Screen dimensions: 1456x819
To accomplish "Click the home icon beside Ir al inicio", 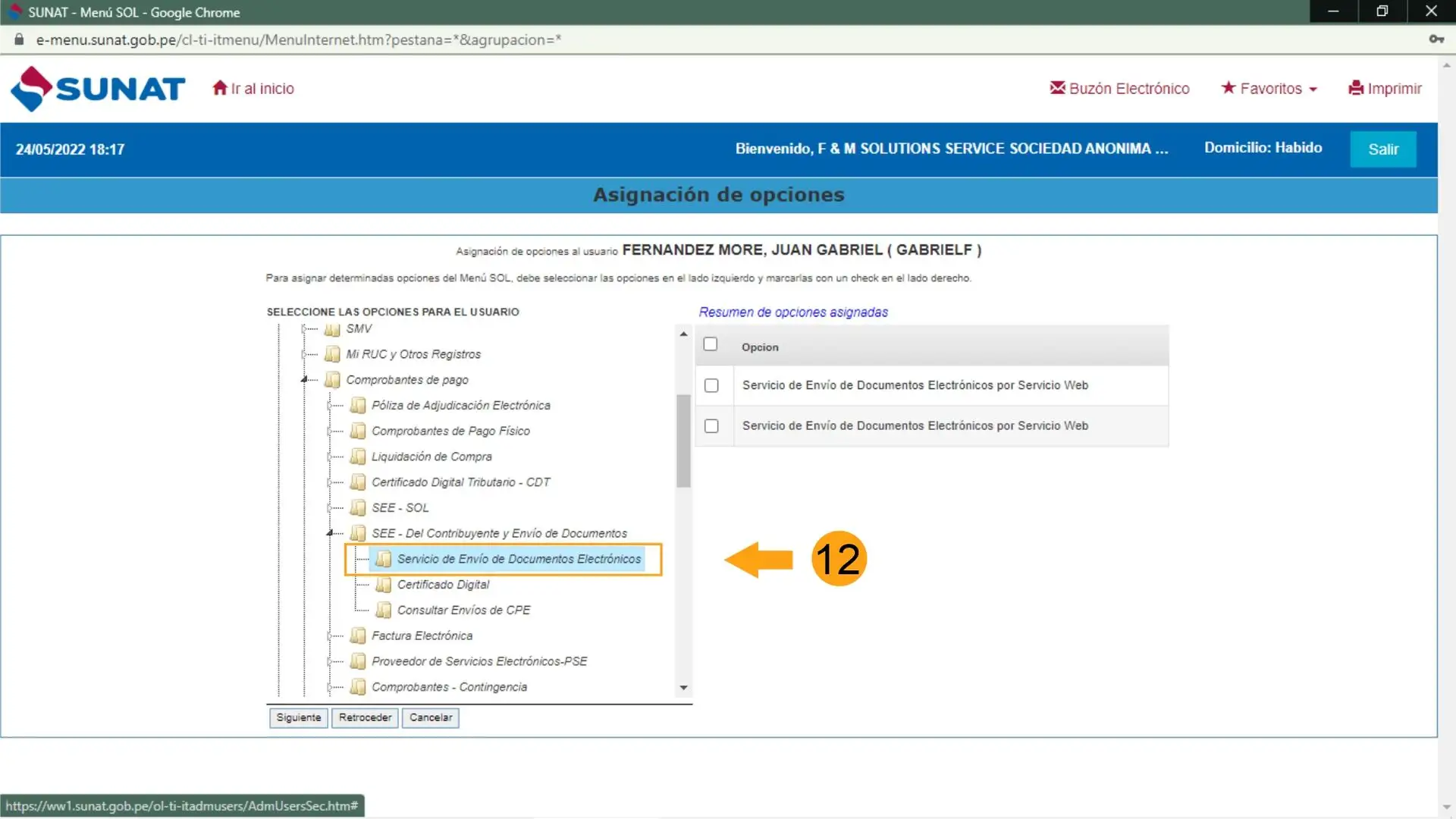I will pos(220,88).
